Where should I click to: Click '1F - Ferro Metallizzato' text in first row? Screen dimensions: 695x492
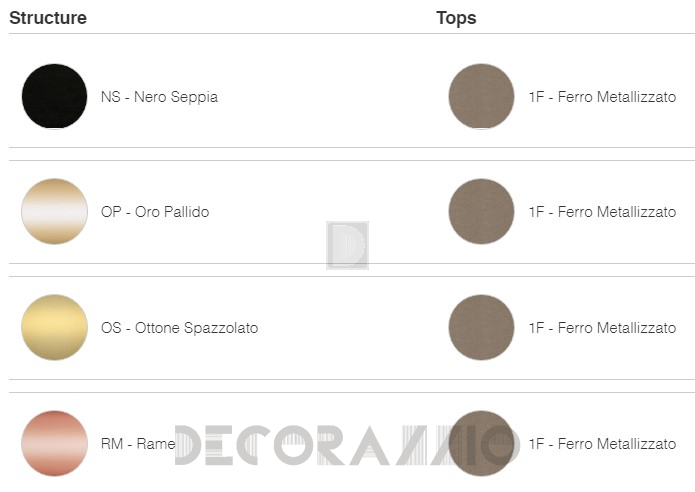point(602,97)
